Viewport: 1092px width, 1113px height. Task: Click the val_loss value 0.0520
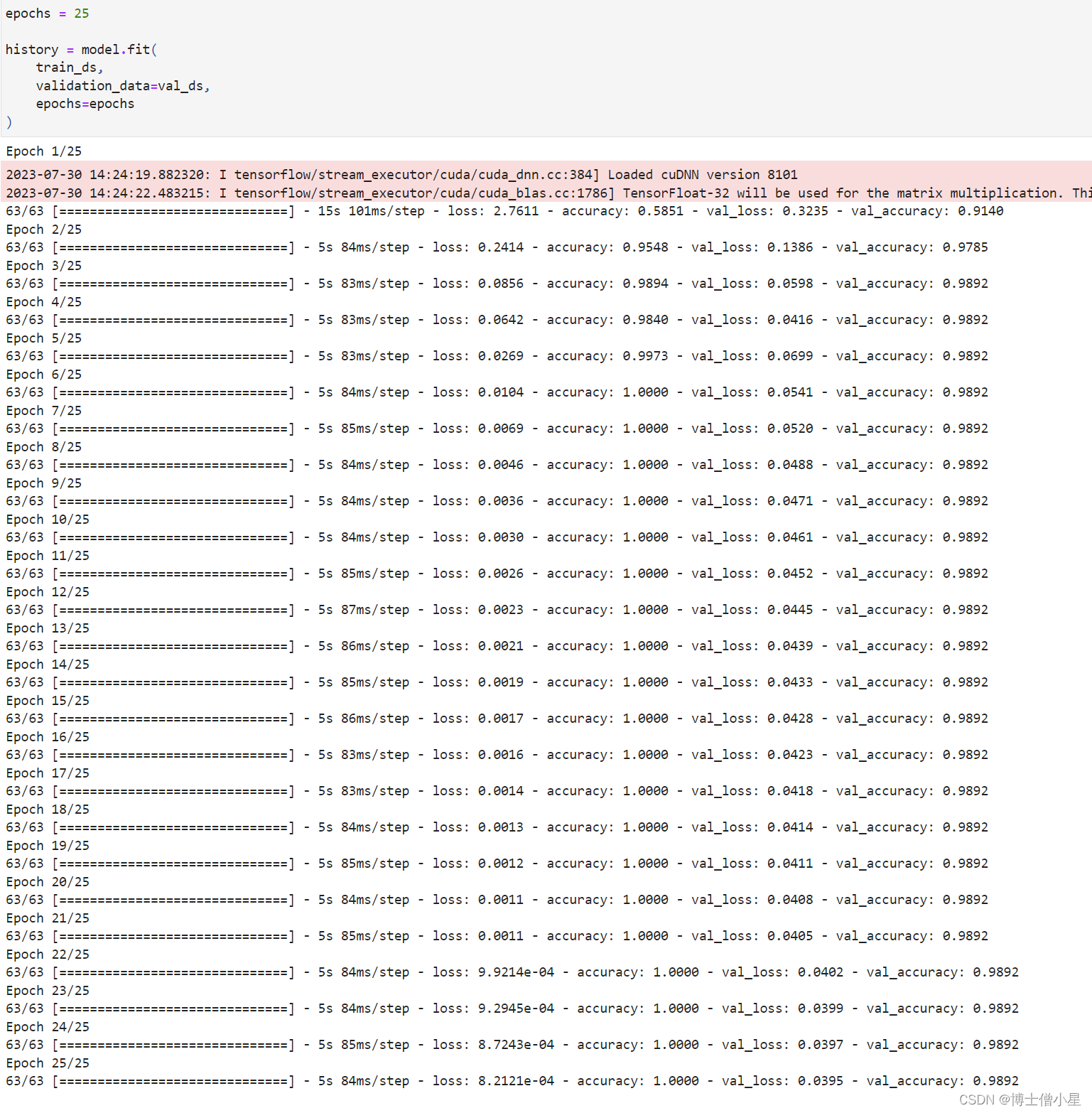point(790,429)
